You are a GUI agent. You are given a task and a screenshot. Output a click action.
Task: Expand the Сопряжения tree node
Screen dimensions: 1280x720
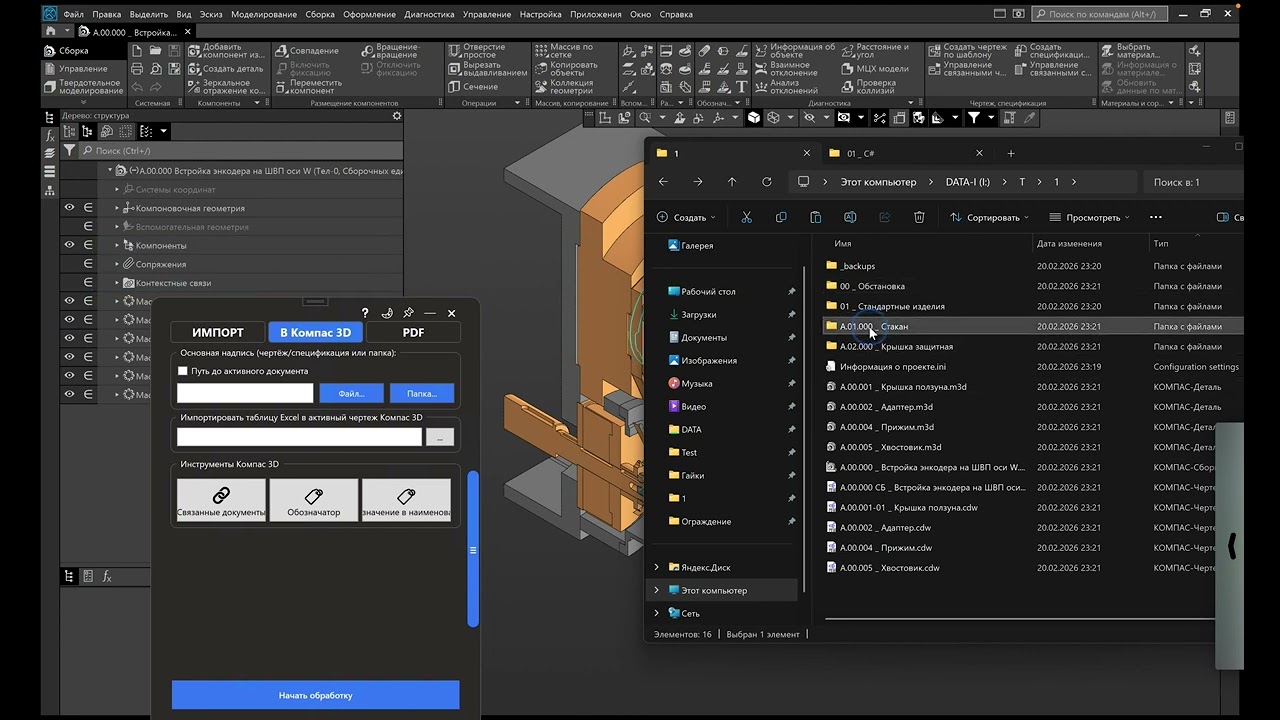pos(116,264)
